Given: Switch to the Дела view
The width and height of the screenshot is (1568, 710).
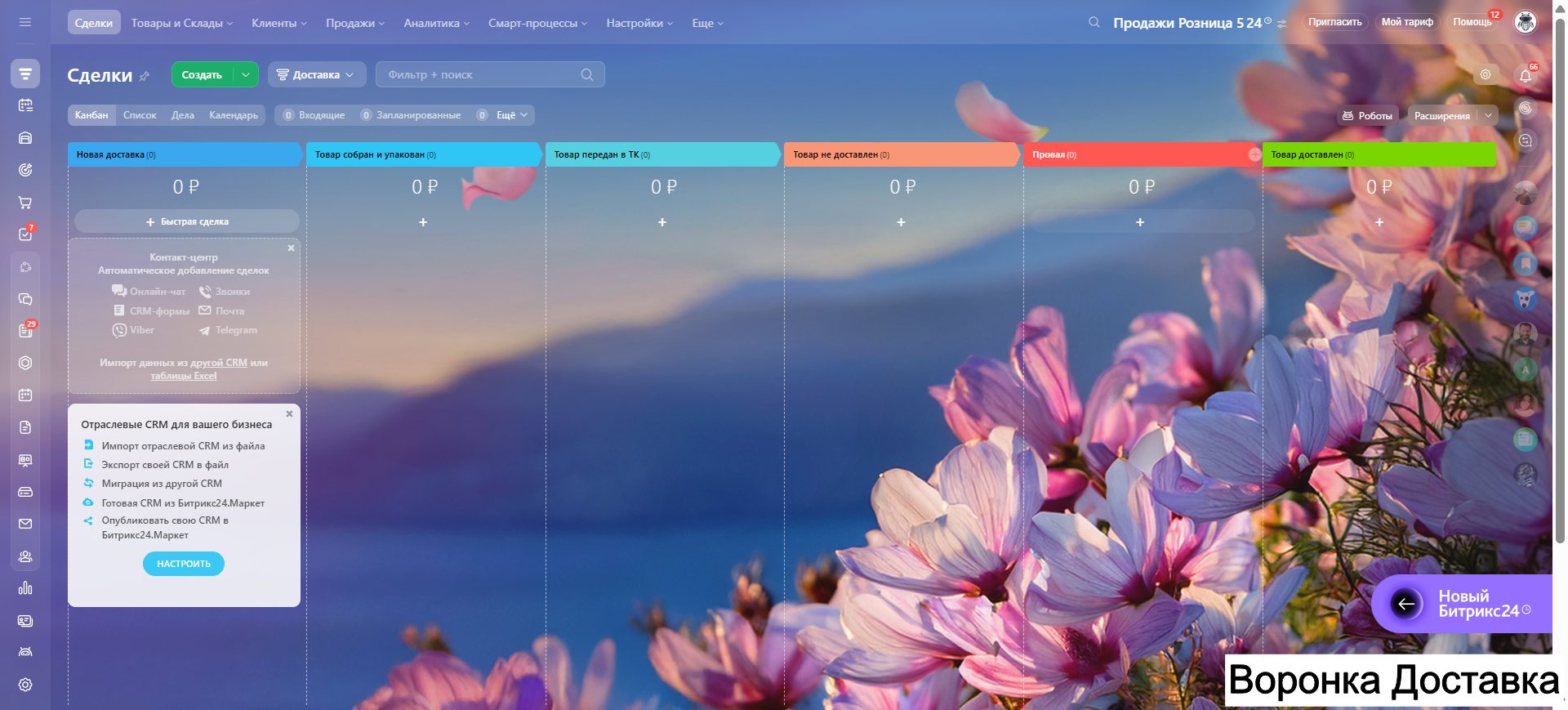Looking at the screenshot, I should coord(183,115).
